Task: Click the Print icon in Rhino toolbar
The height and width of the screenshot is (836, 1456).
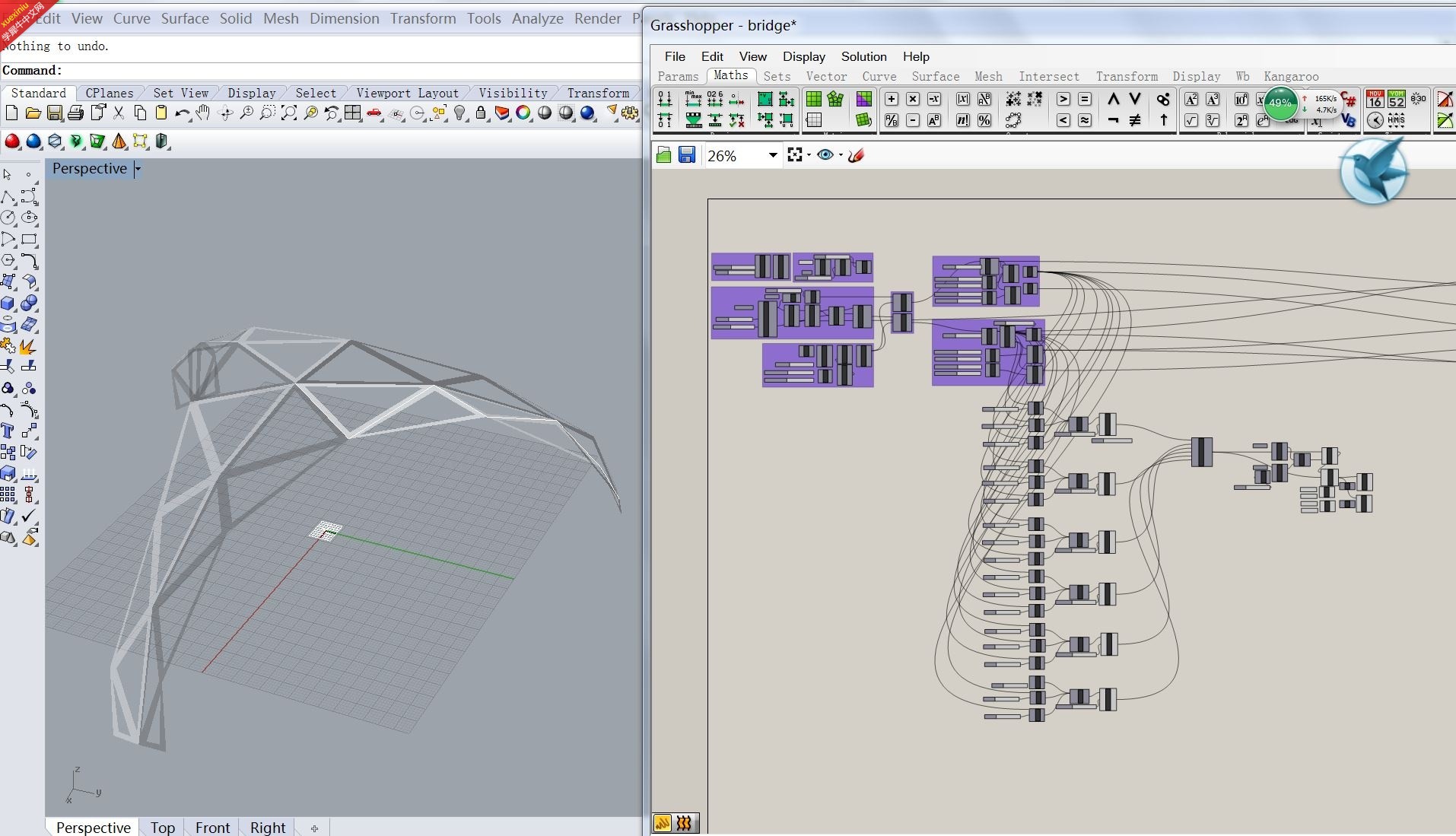Action: coord(76,113)
